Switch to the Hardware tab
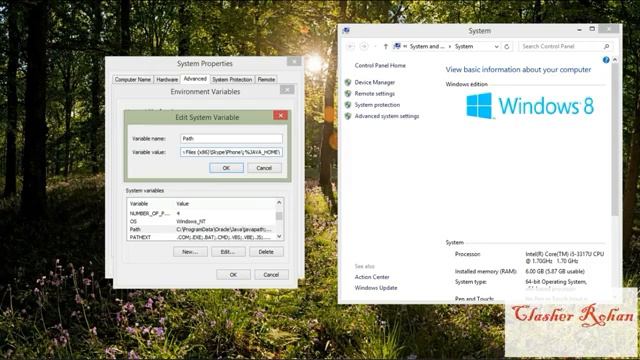 click(x=167, y=79)
